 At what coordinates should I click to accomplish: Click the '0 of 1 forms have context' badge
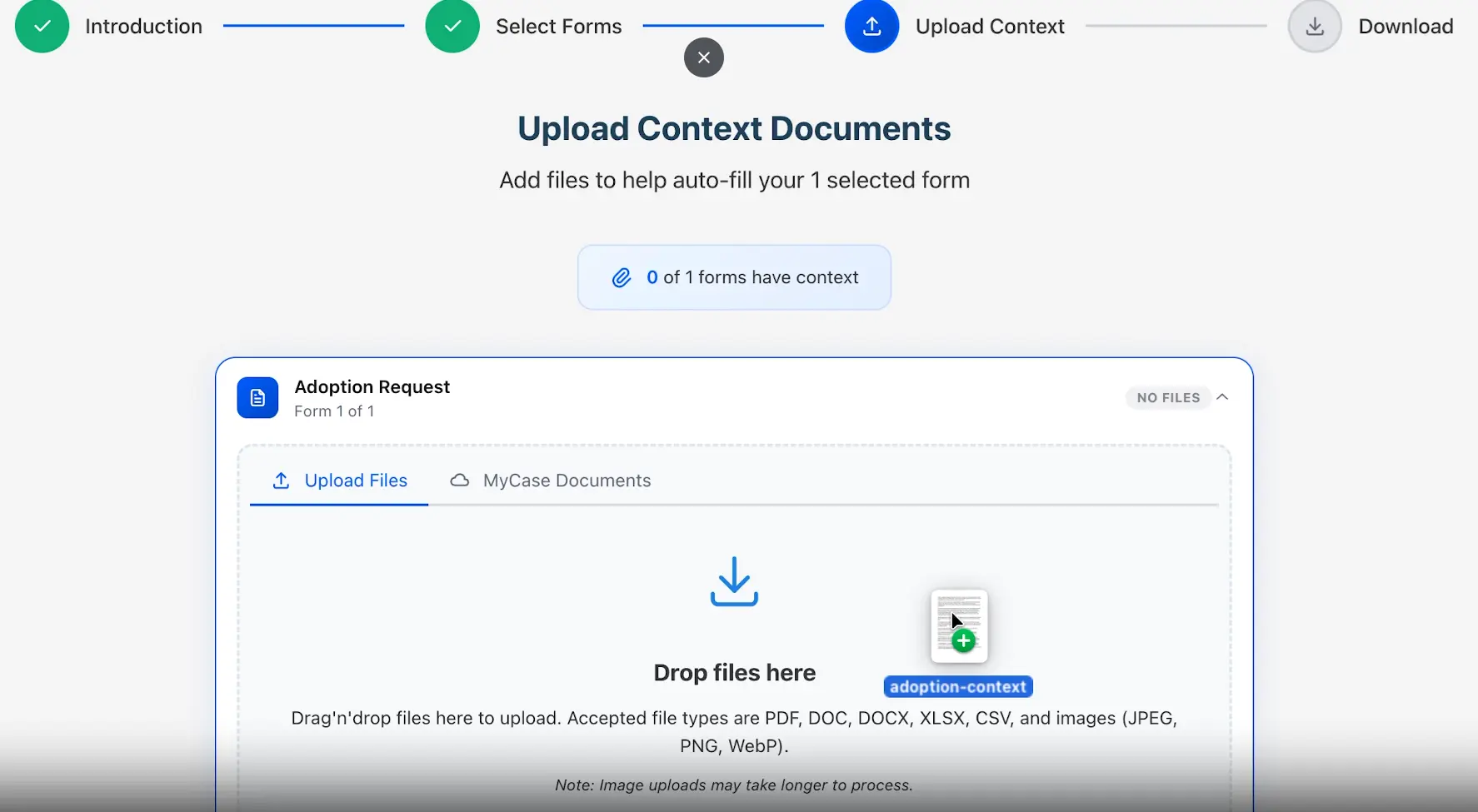click(734, 277)
